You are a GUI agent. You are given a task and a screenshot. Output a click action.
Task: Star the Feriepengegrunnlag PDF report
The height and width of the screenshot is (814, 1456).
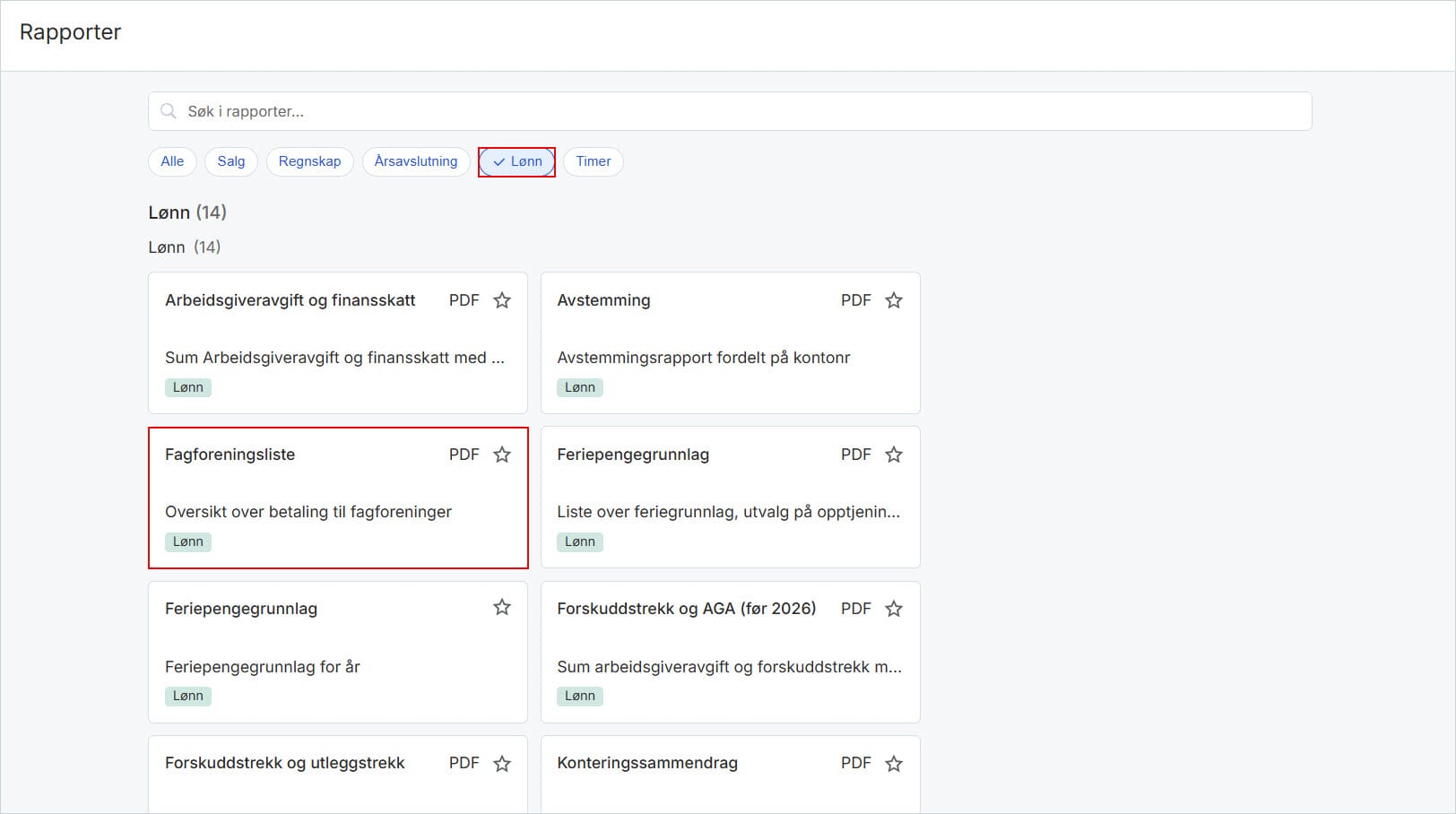click(894, 455)
